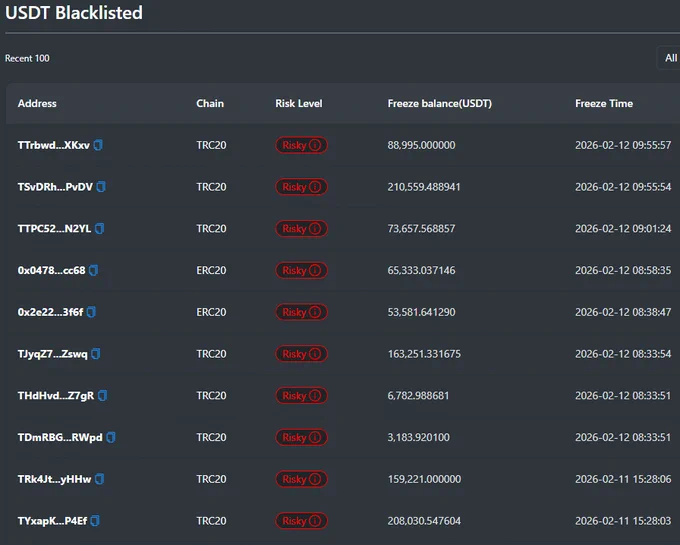Select freeze balance 88,995.000000
Screen dimensions: 680x545
point(422,145)
